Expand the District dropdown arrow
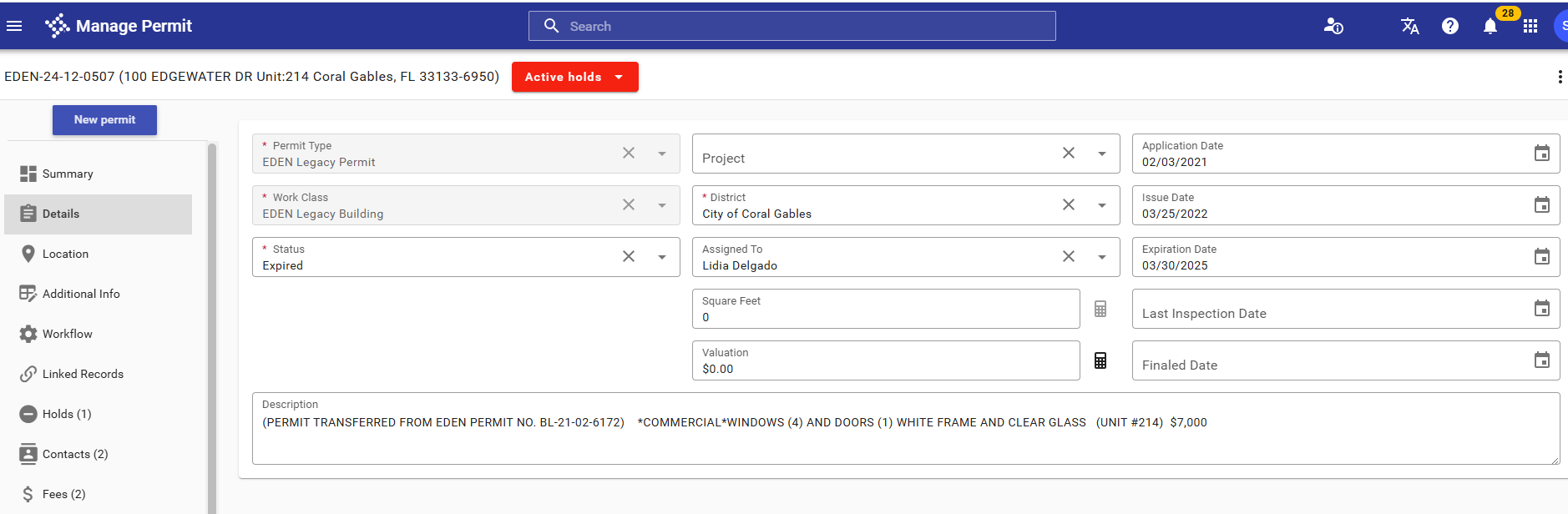1568x514 pixels. [1102, 205]
